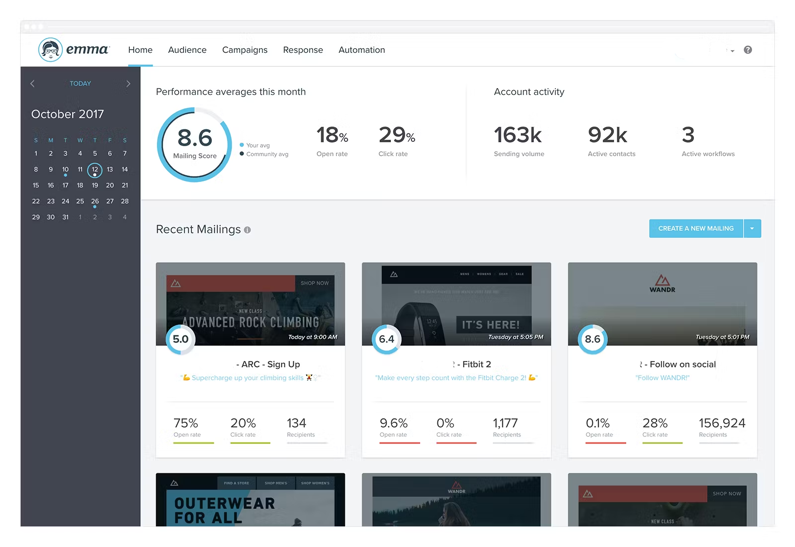Open the Audience tab
Screen dimensions: 795x547
click(187, 50)
